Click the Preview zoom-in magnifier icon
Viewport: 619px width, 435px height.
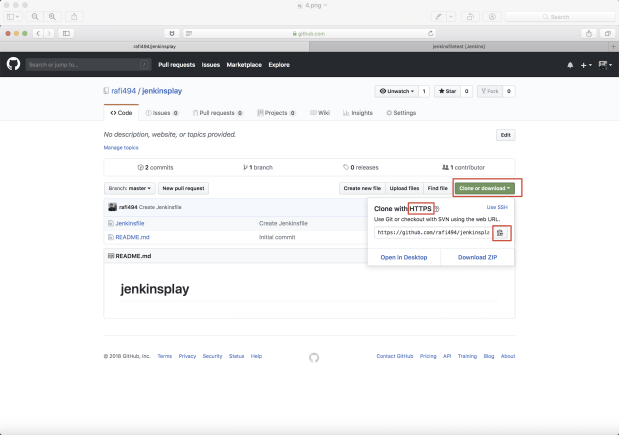pyautogui.click(x=52, y=17)
